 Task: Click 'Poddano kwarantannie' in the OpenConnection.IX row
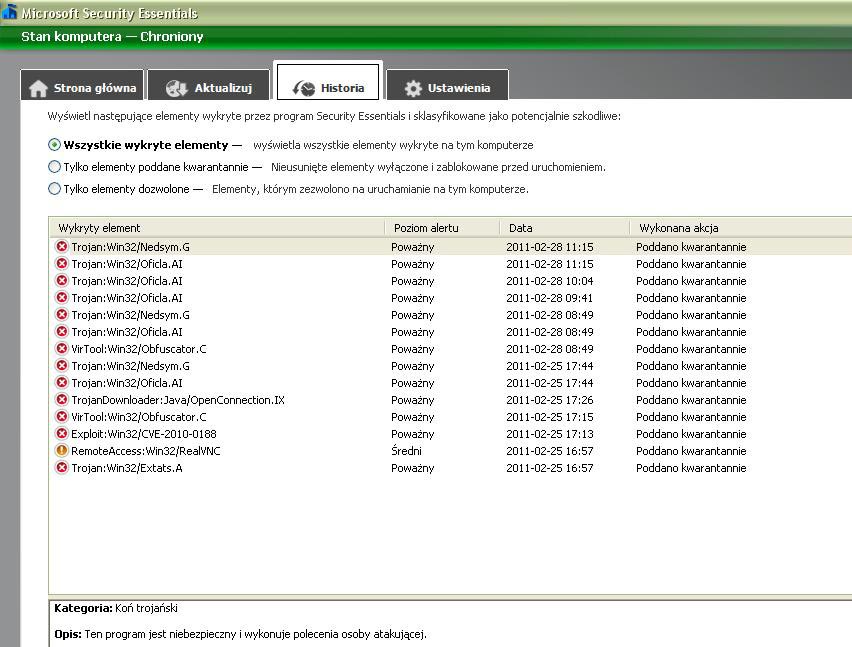click(x=691, y=400)
